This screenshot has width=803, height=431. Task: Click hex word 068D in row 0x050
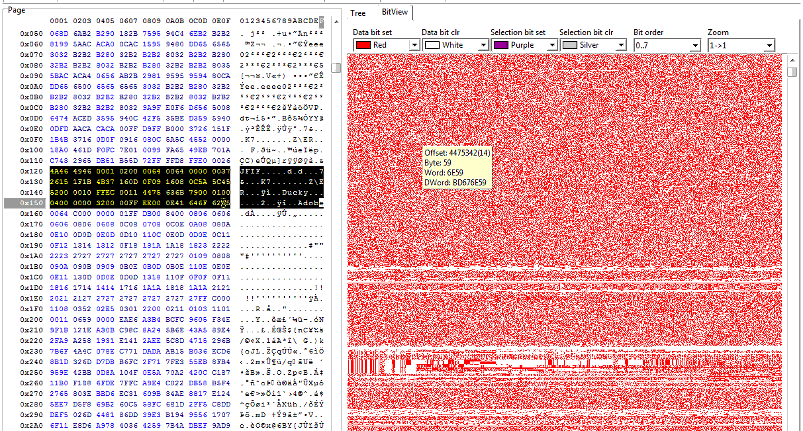pyautogui.click(x=58, y=33)
